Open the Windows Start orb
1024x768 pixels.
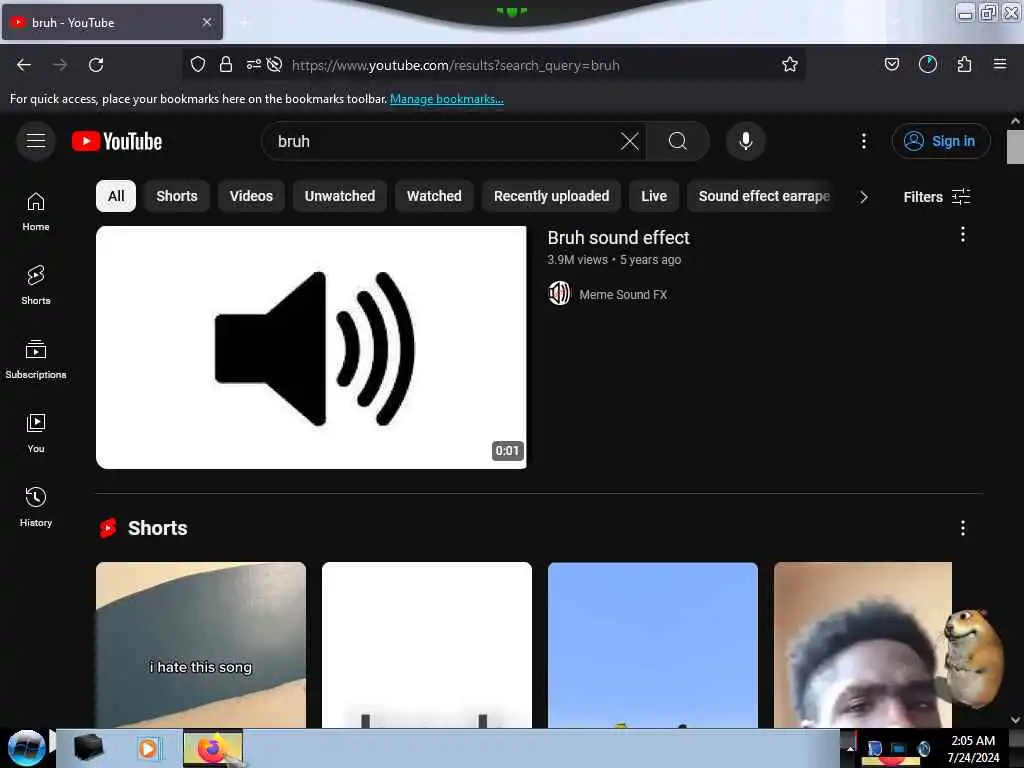pyautogui.click(x=26, y=748)
